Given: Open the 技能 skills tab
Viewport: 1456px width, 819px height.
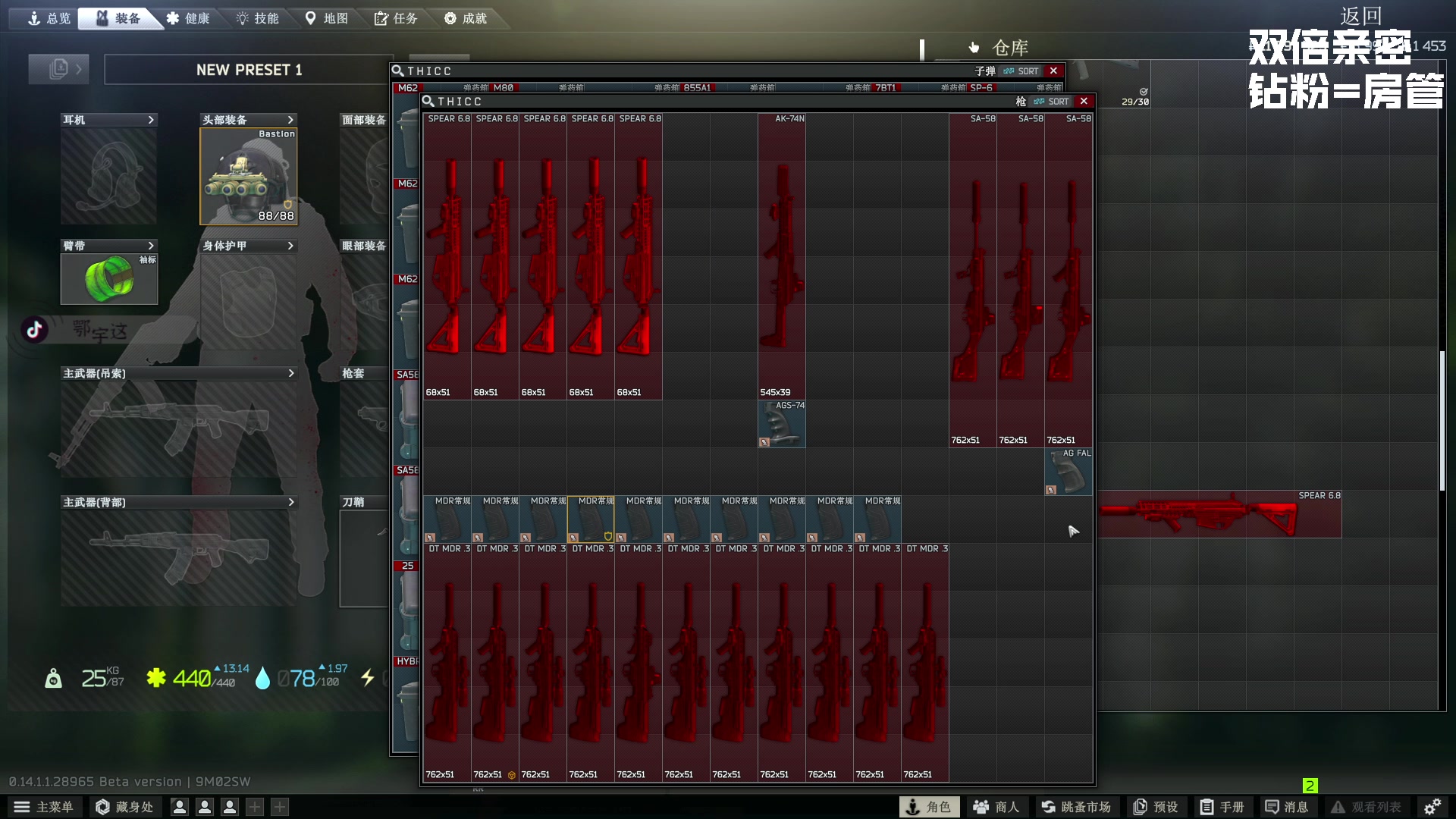Looking at the screenshot, I should (257, 18).
